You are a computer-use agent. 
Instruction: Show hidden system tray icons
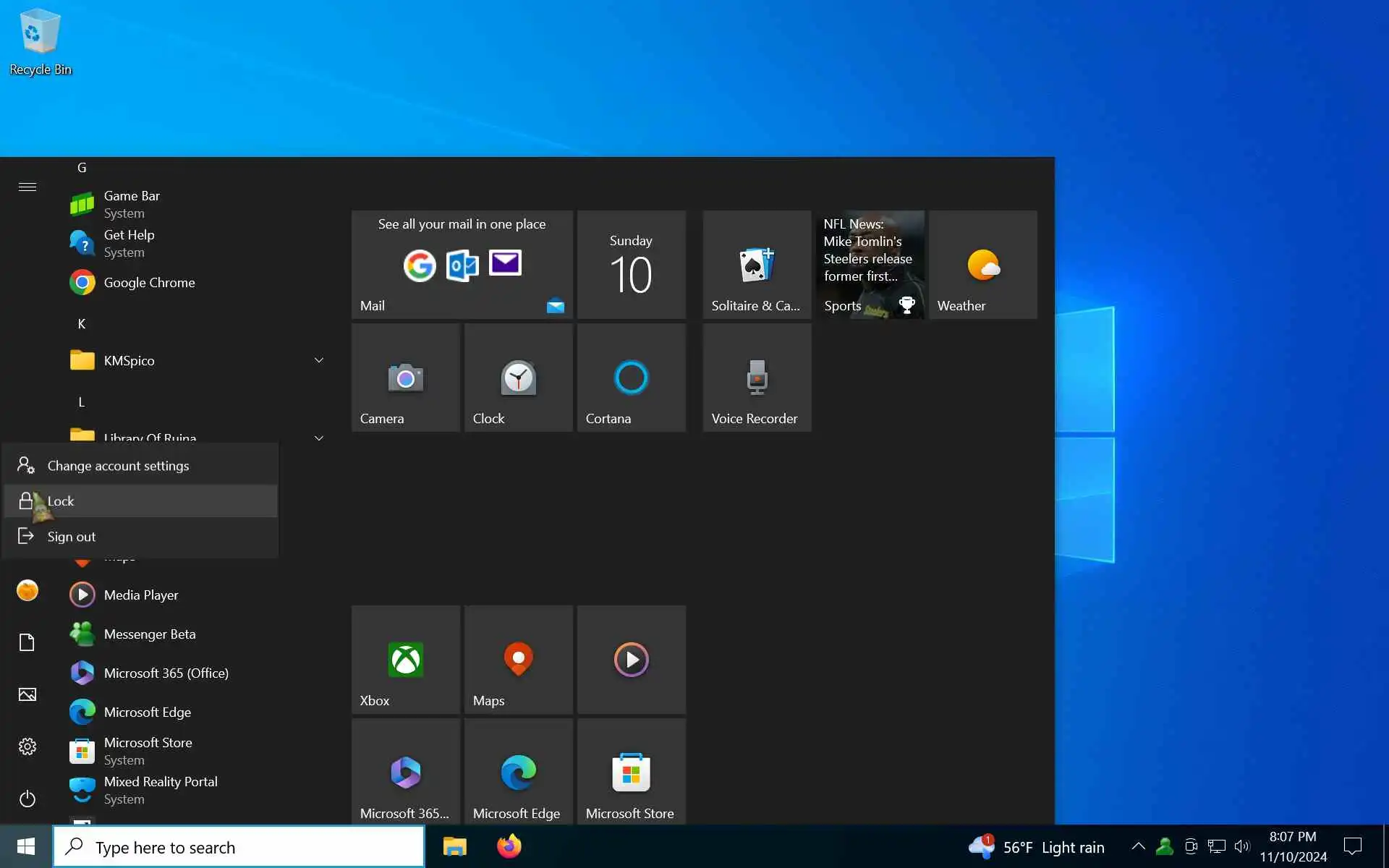click(x=1137, y=846)
